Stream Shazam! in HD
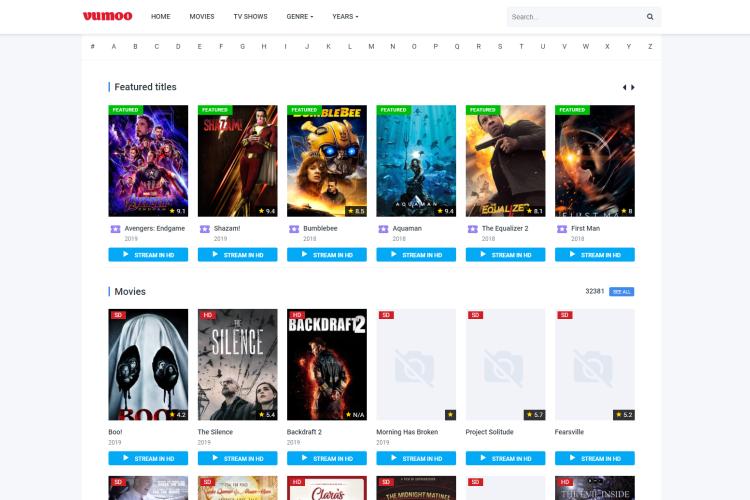 (x=238, y=255)
